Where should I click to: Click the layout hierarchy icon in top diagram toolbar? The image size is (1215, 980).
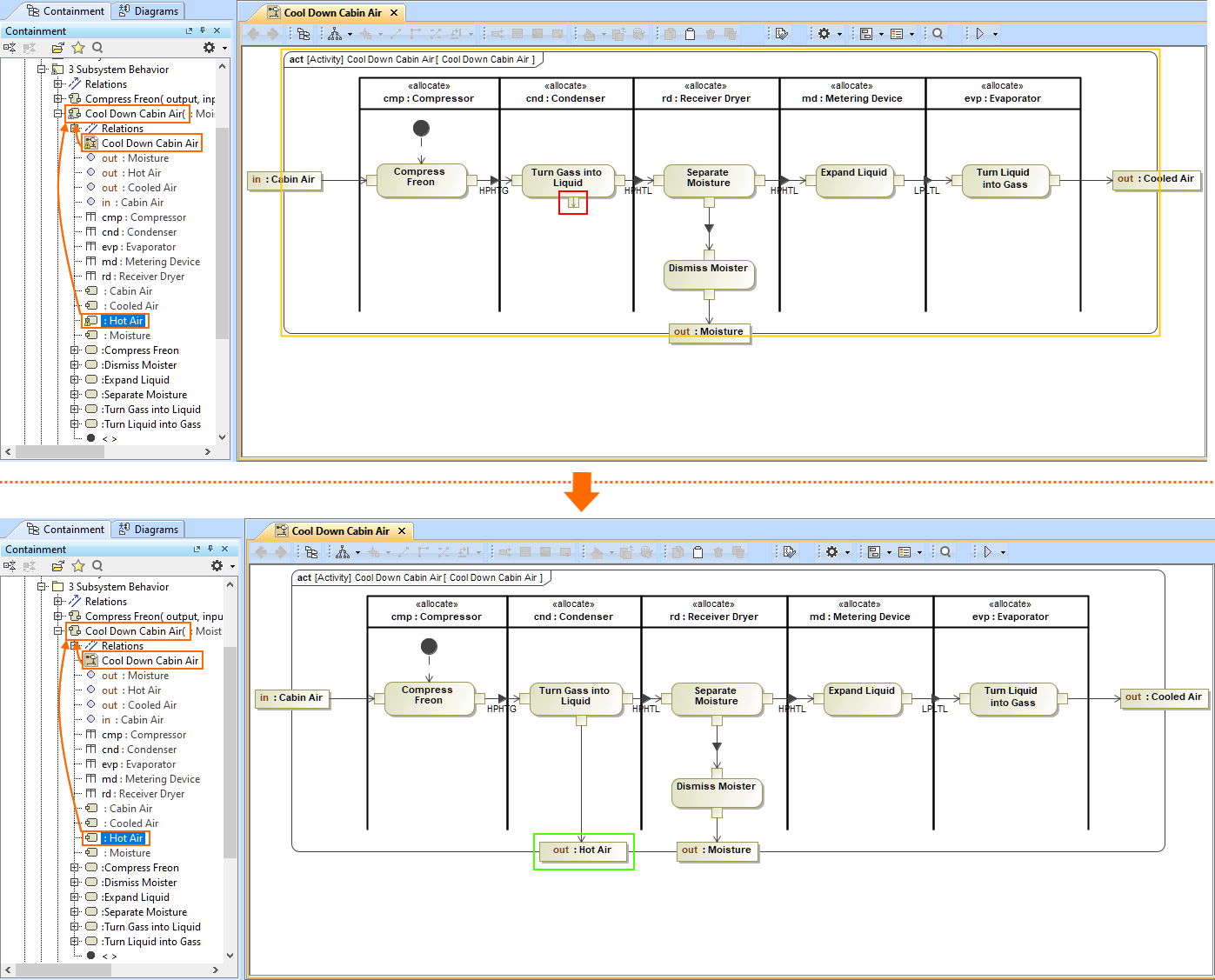[335, 34]
